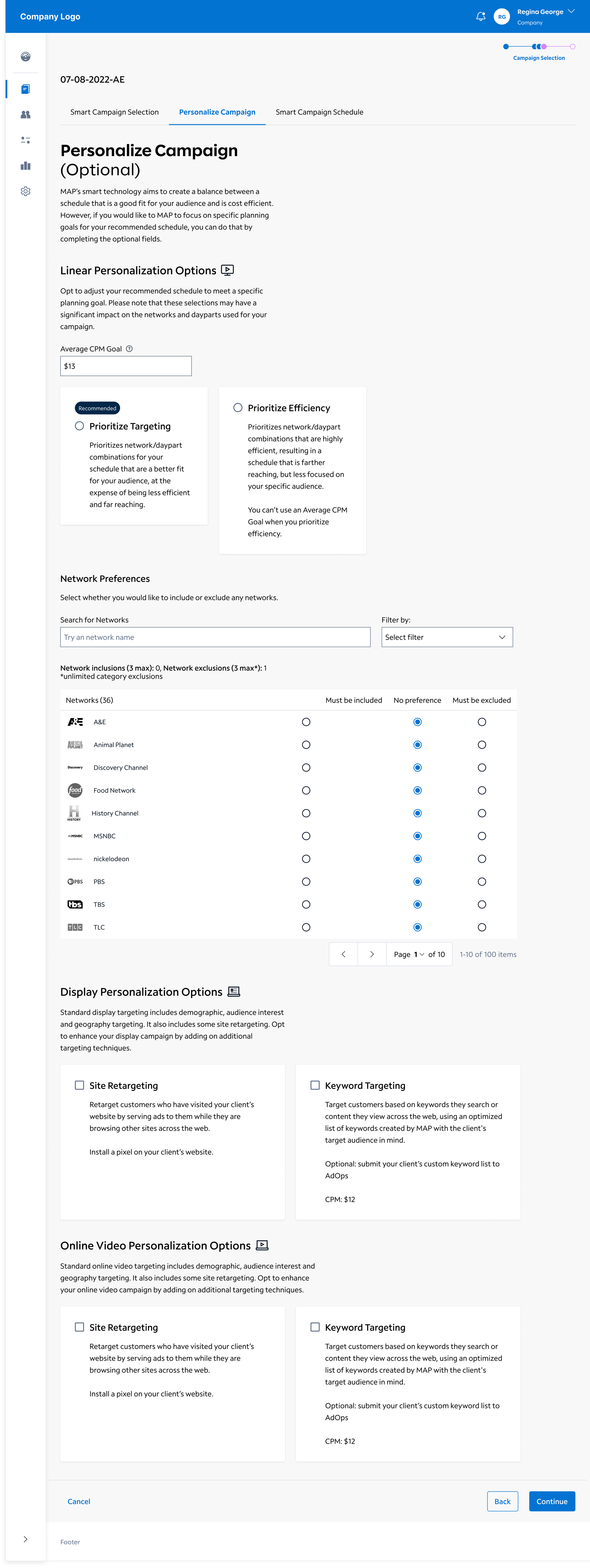Open the bar chart reports icon
This screenshot has height=1568, width=590.
25,166
